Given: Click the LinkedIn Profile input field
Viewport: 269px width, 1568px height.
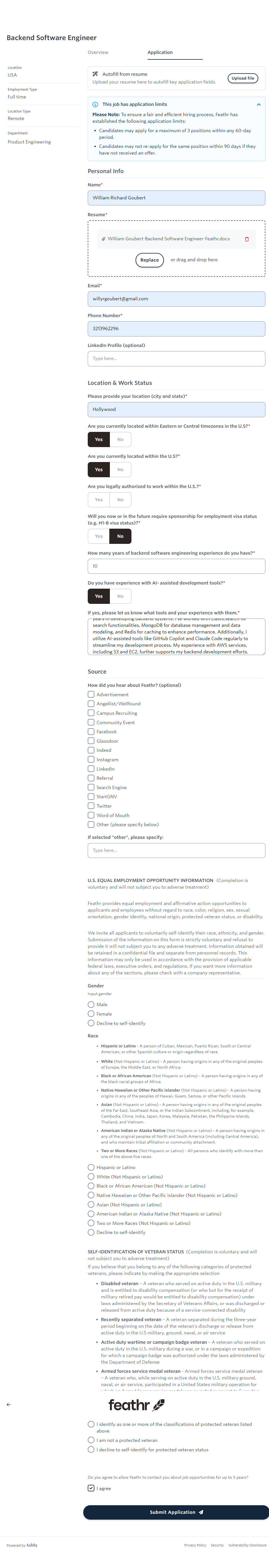Looking at the screenshot, I should [x=177, y=359].
